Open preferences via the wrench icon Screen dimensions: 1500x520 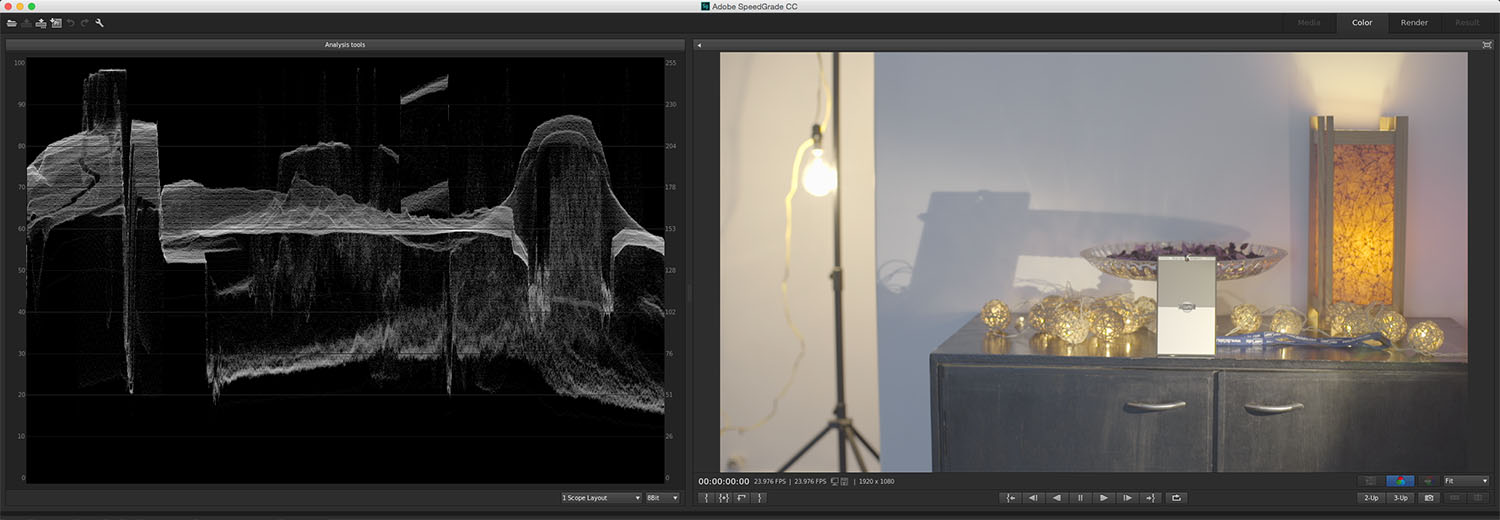point(100,23)
